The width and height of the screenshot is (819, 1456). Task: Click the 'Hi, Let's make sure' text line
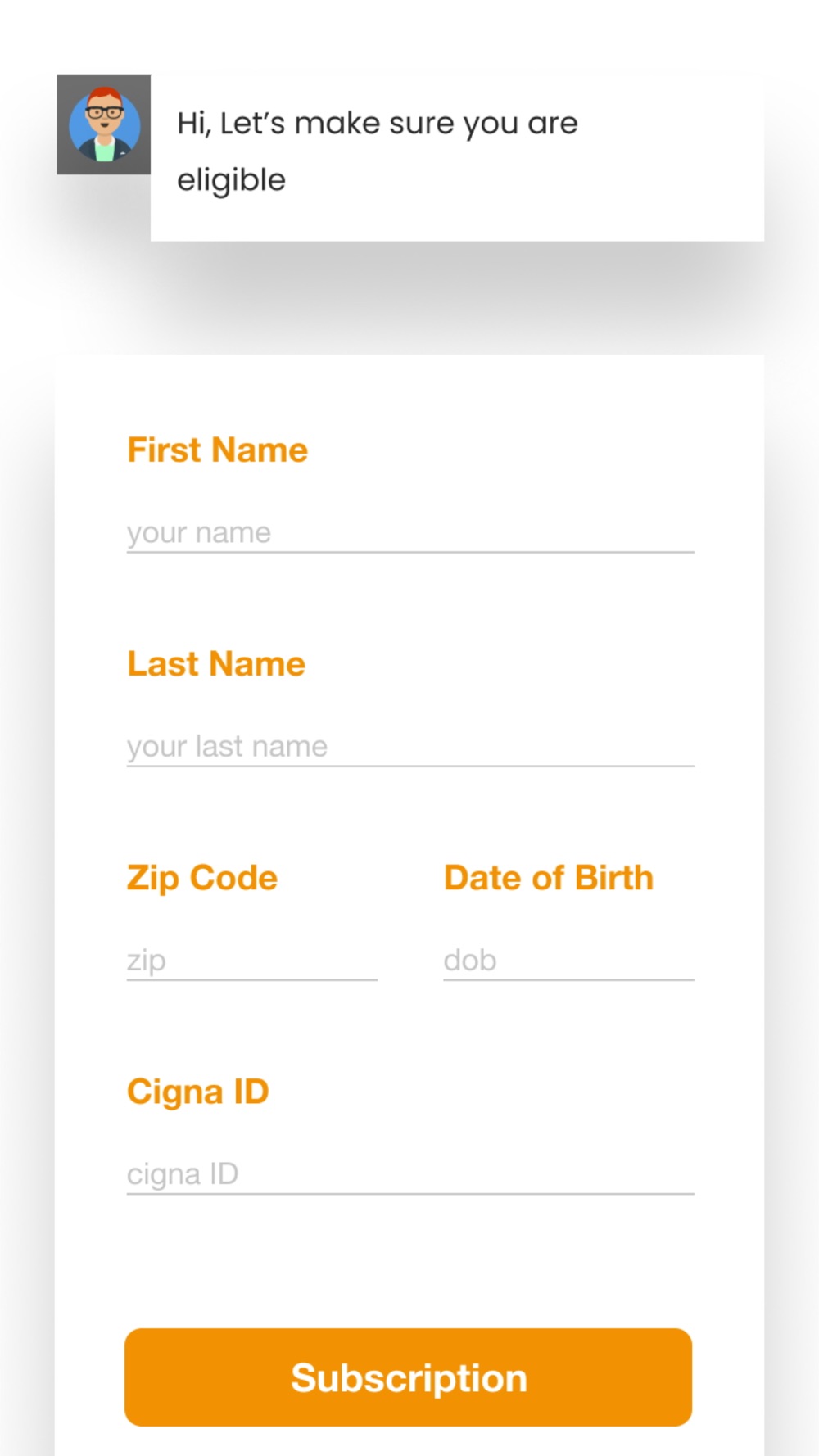(378, 123)
